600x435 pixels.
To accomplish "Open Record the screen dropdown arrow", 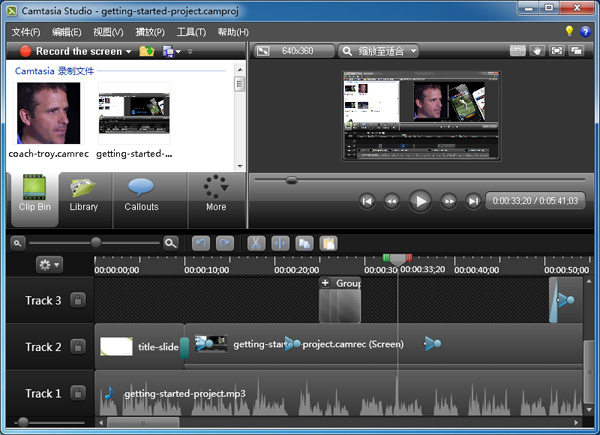I will click(129, 51).
